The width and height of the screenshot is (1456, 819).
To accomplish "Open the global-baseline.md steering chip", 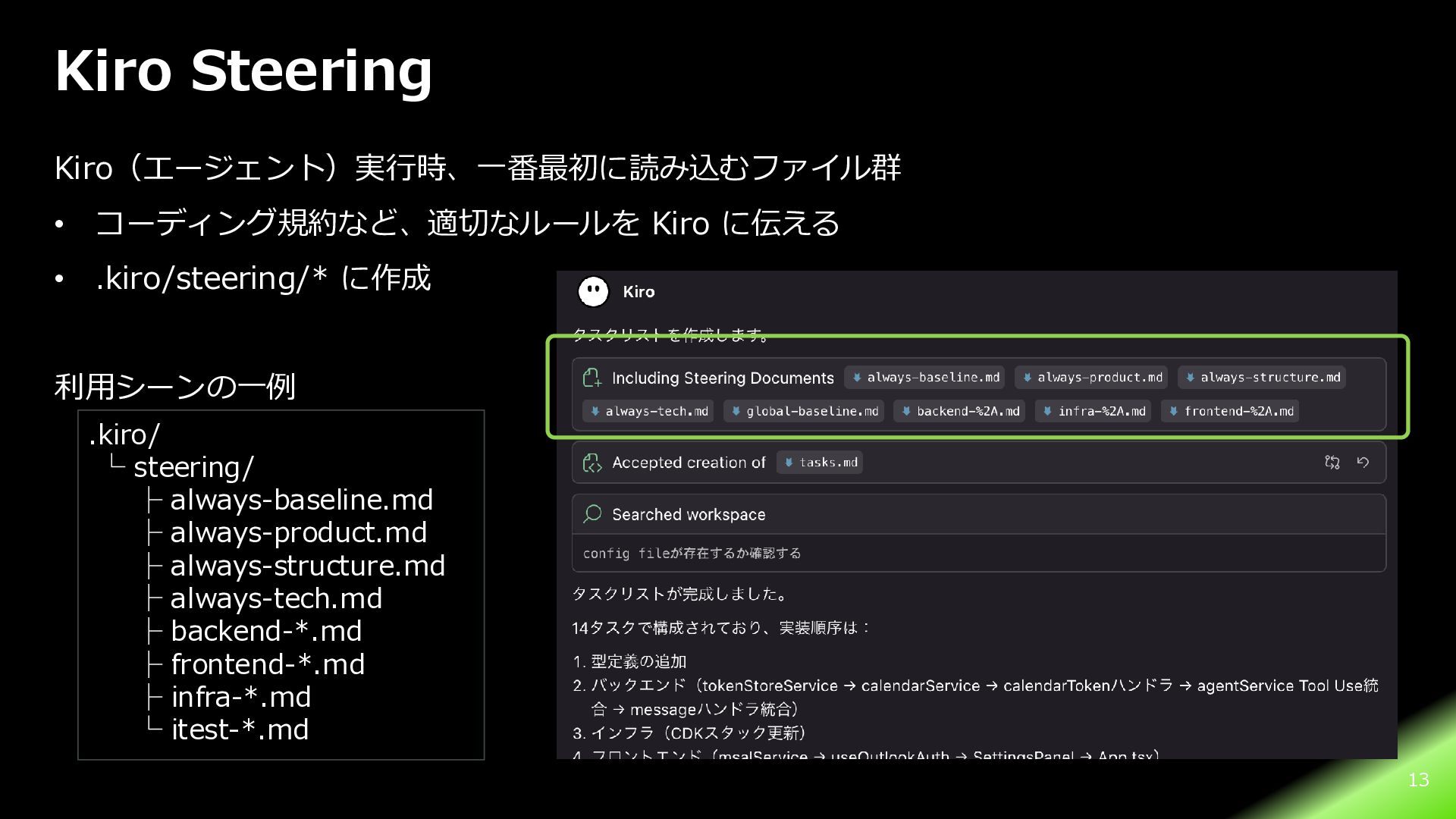I will (x=804, y=412).
